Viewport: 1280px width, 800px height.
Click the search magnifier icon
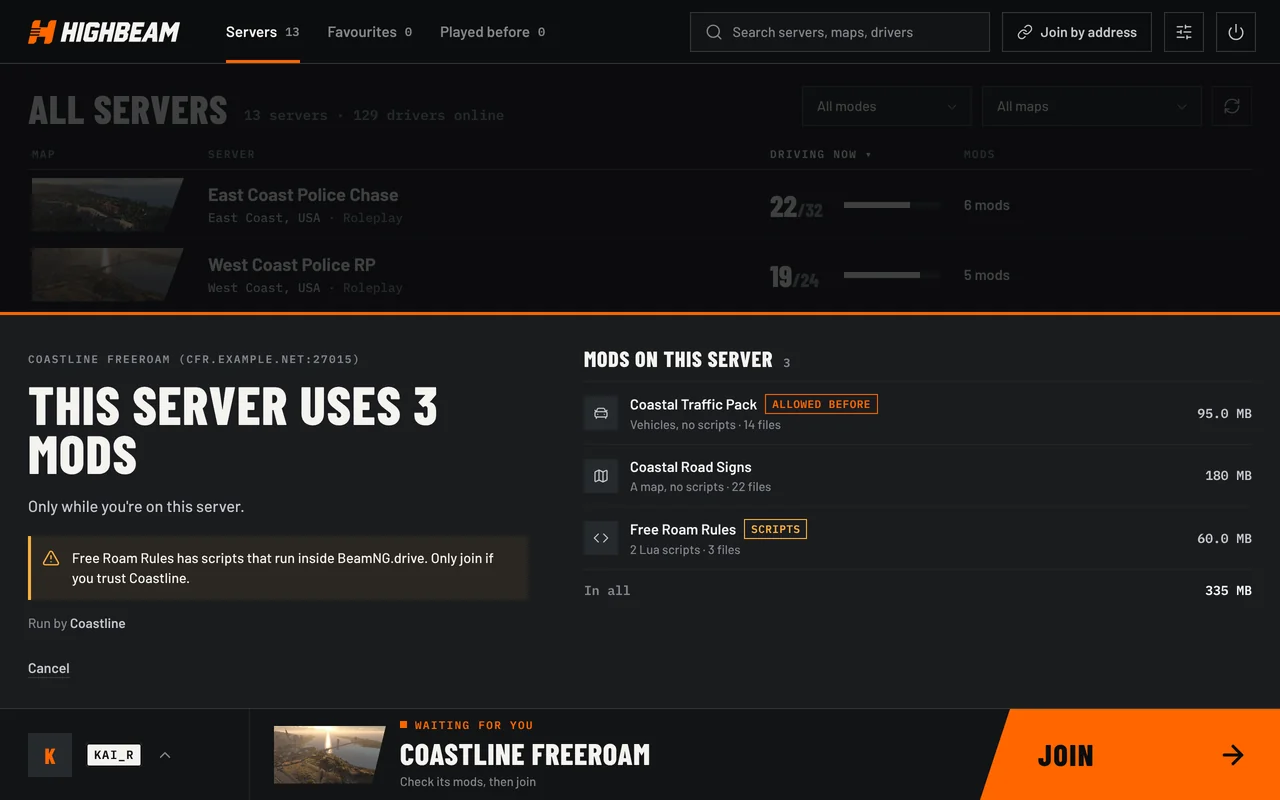[714, 32]
